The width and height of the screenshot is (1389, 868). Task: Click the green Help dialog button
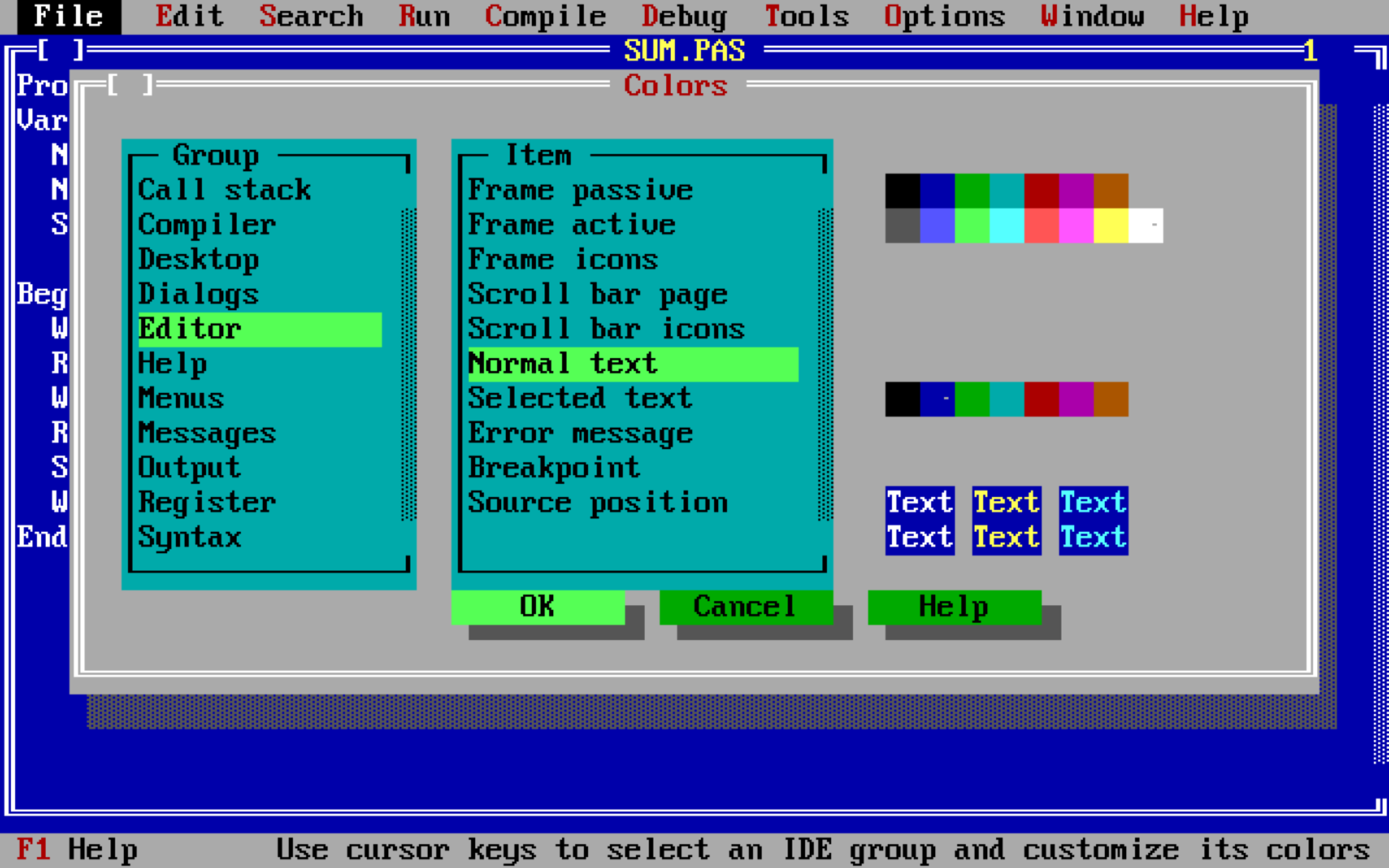(954, 608)
